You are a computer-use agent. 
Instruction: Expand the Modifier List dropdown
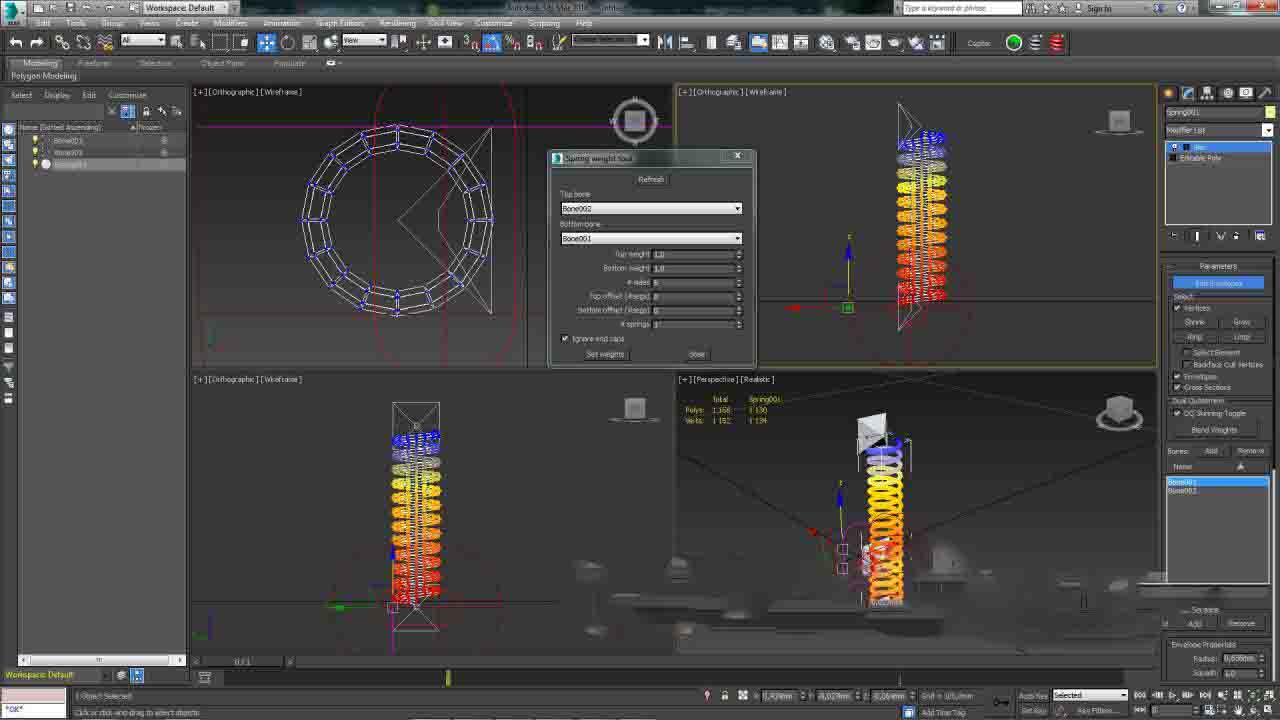point(1267,130)
